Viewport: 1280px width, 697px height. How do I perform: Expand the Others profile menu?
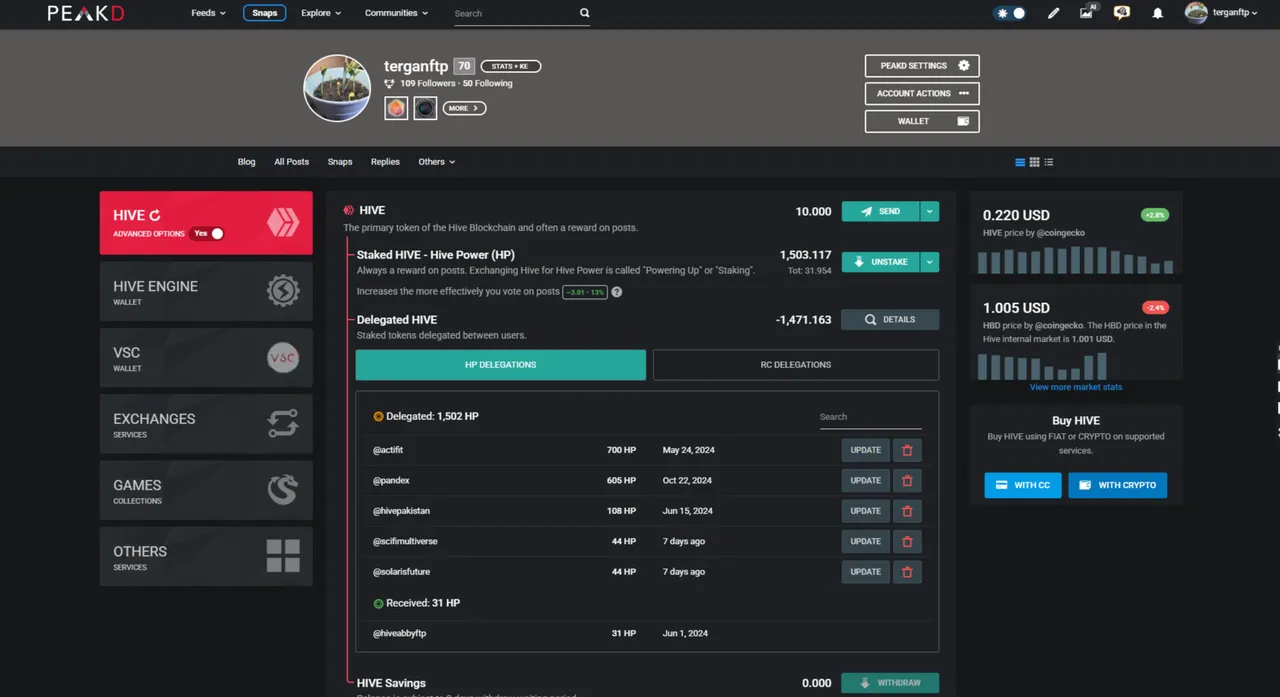click(436, 162)
